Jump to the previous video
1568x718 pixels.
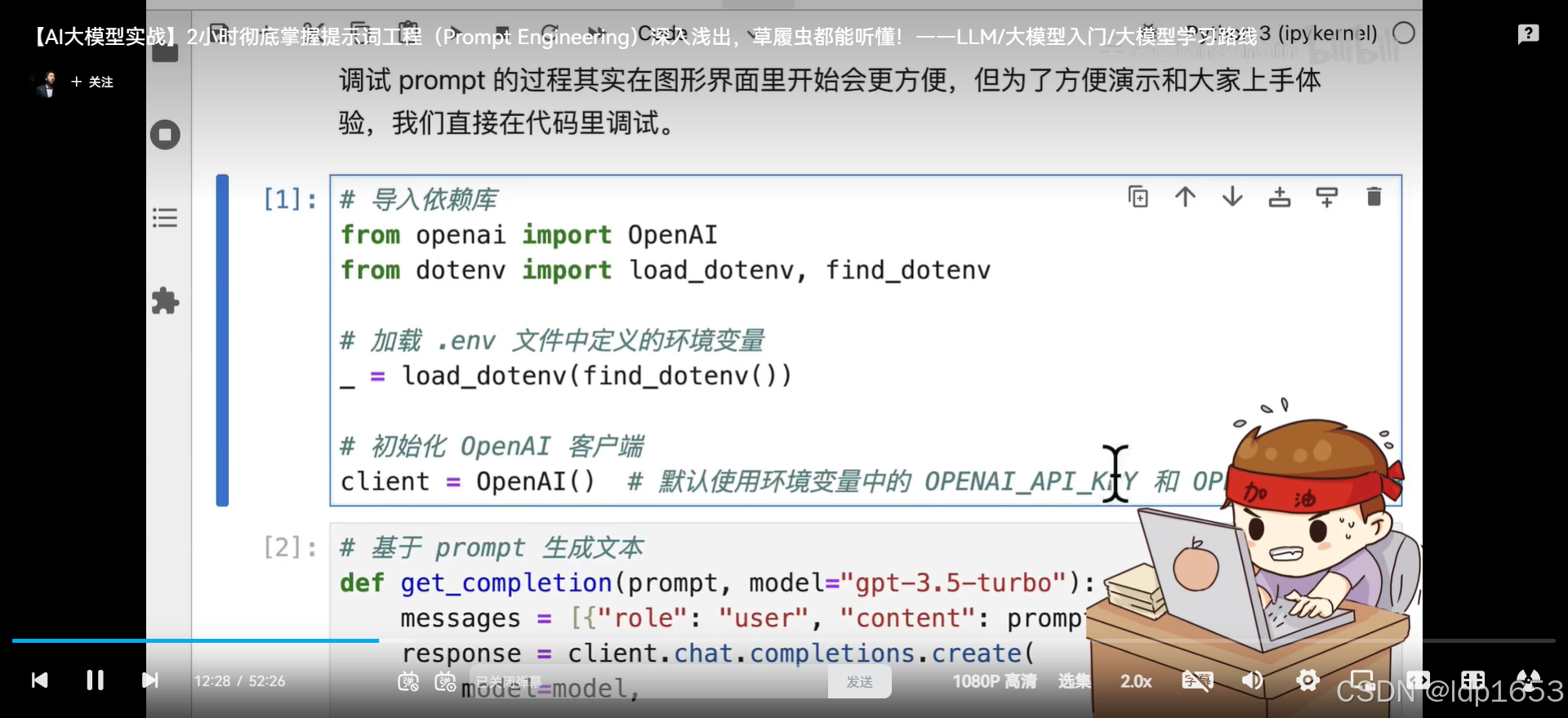click(x=39, y=680)
